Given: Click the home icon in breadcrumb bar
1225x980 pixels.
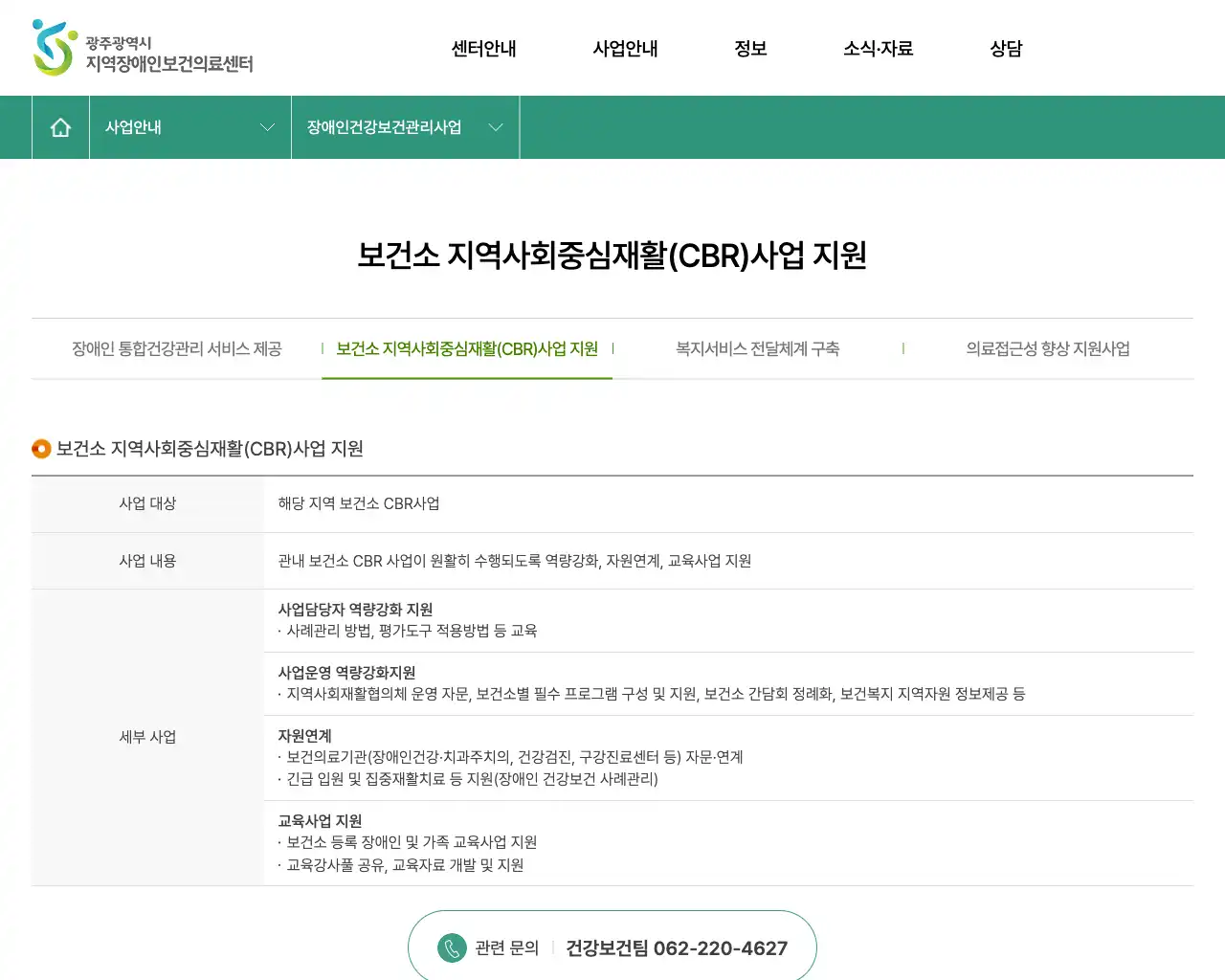Looking at the screenshot, I should coord(60,127).
